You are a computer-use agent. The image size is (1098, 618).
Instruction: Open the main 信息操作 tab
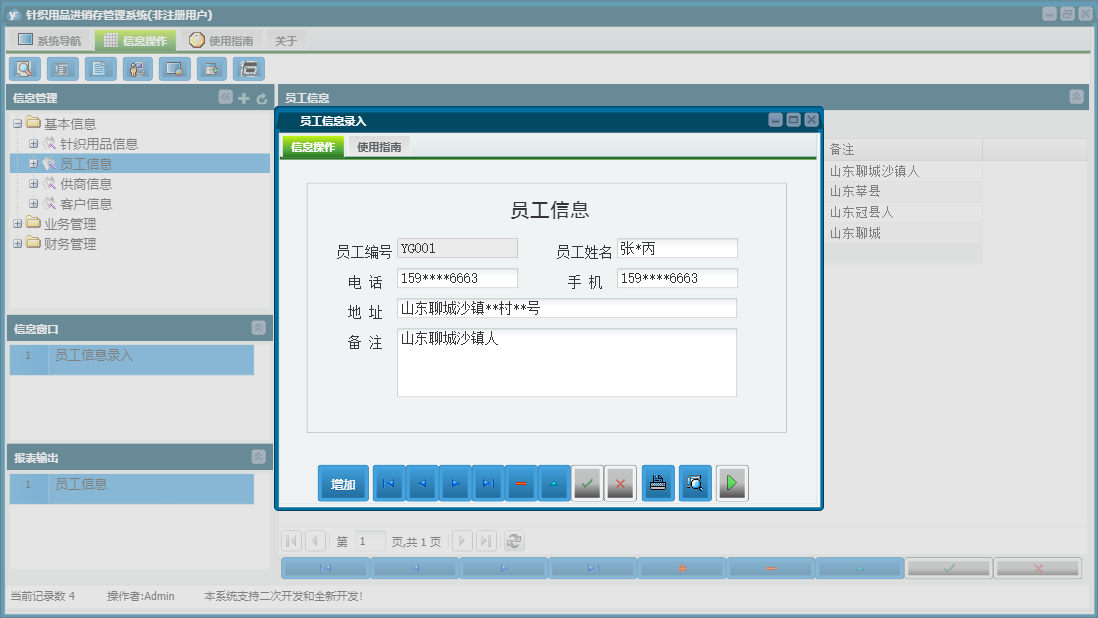click(x=136, y=40)
